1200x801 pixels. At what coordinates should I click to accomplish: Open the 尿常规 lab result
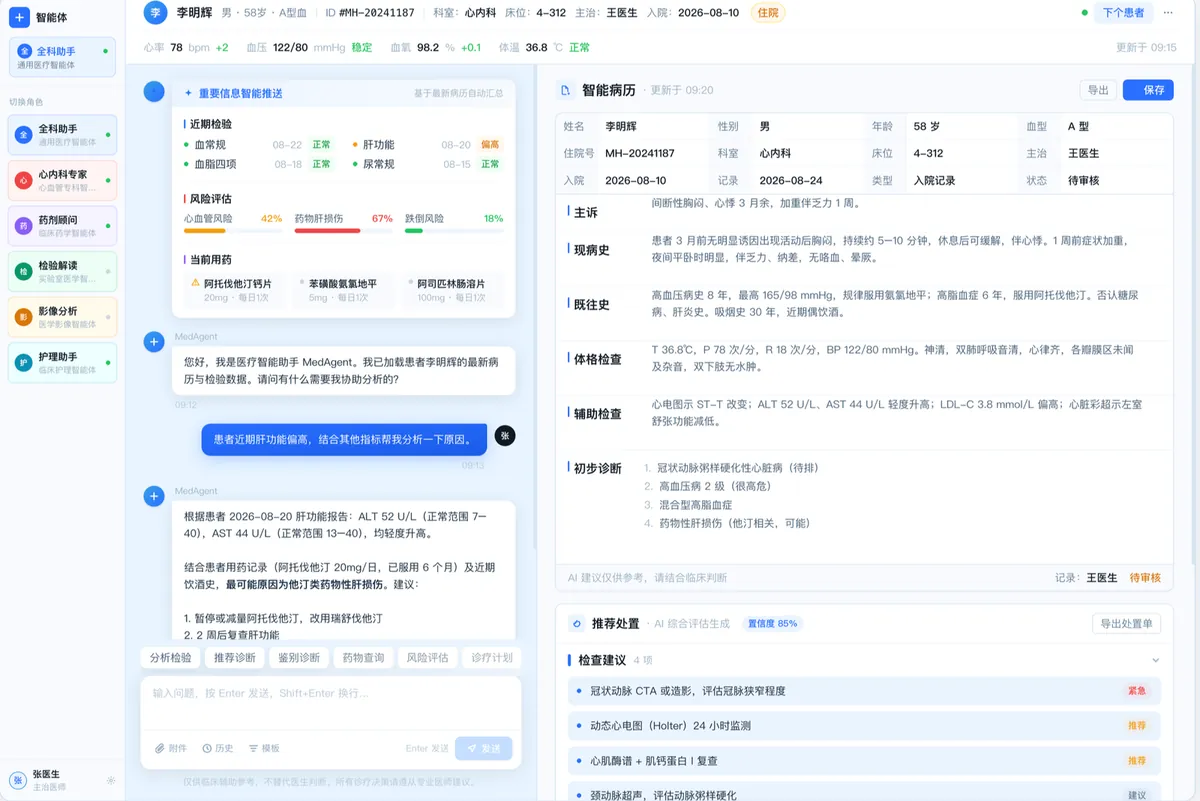click(x=427, y=164)
